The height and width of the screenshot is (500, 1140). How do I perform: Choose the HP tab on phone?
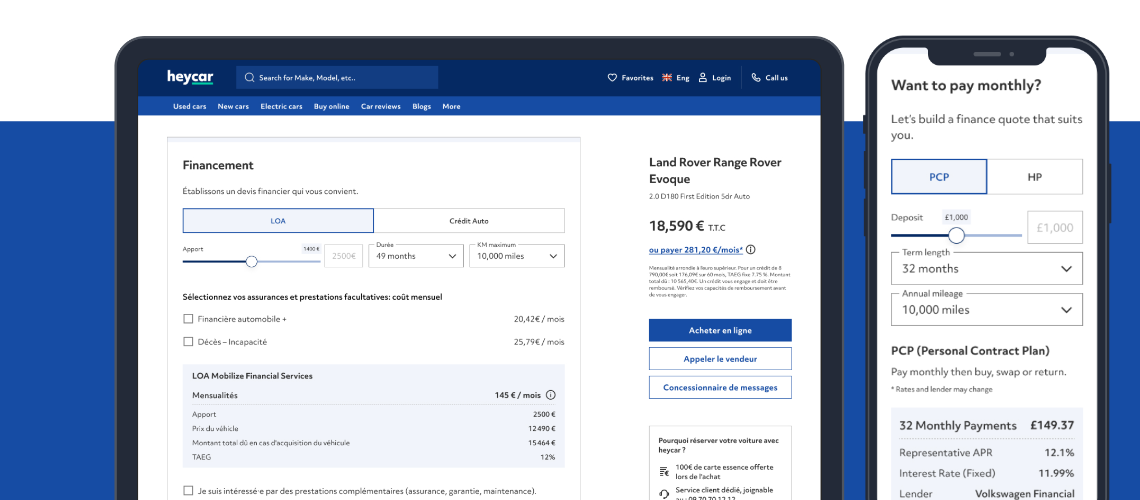coord(1035,177)
